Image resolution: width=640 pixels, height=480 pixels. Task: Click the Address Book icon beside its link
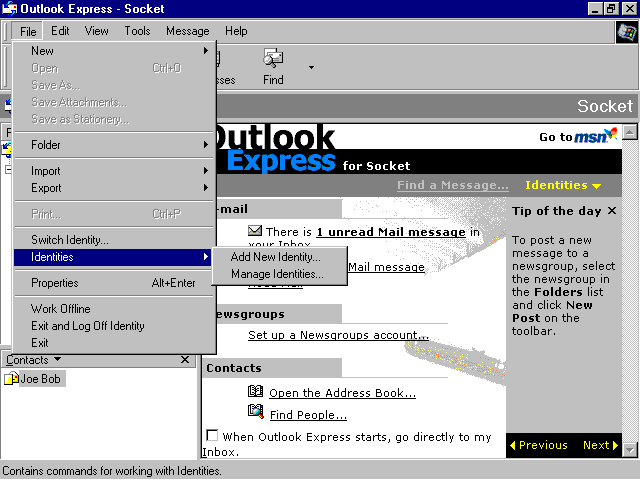[256, 391]
